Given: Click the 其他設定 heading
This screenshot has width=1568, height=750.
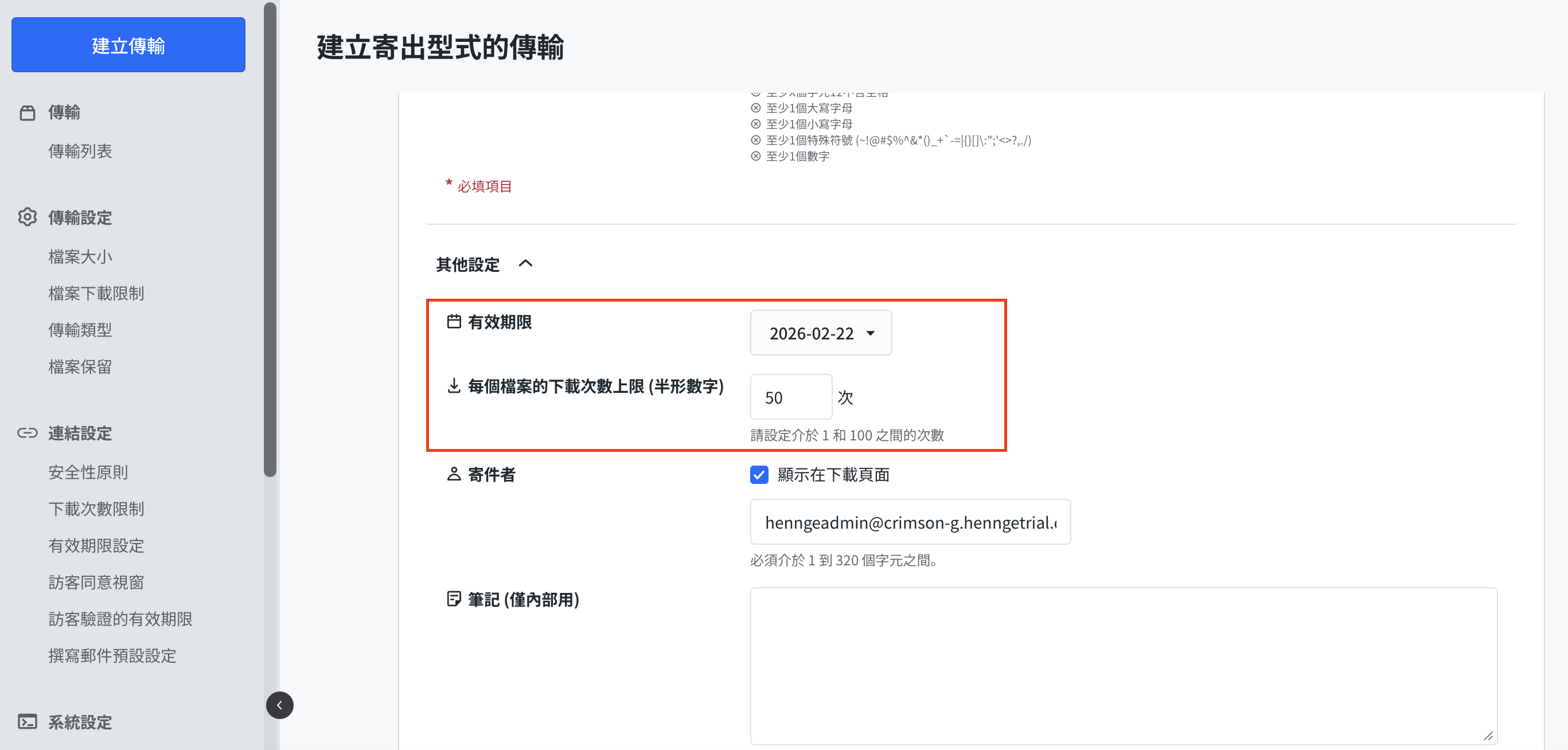Looking at the screenshot, I should coord(467,264).
